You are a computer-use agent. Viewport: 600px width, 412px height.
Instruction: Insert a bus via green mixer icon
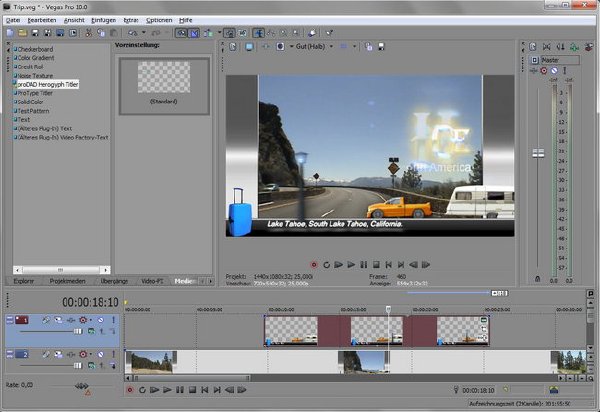coord(574,47)
